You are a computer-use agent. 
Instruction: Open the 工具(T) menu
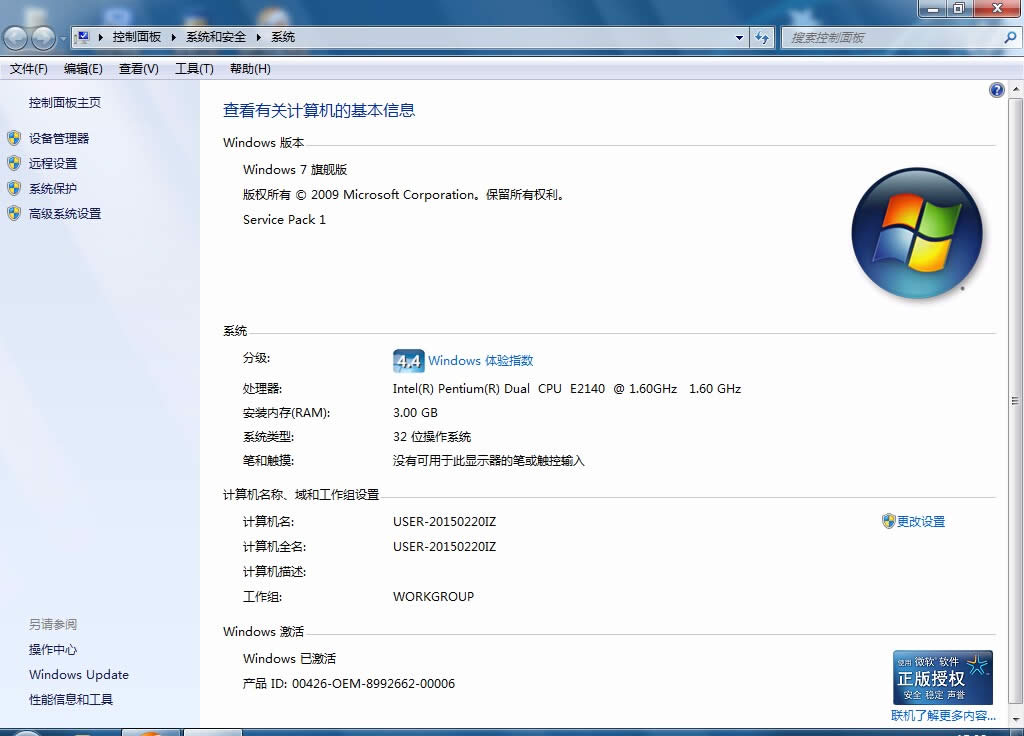(194, 69)
